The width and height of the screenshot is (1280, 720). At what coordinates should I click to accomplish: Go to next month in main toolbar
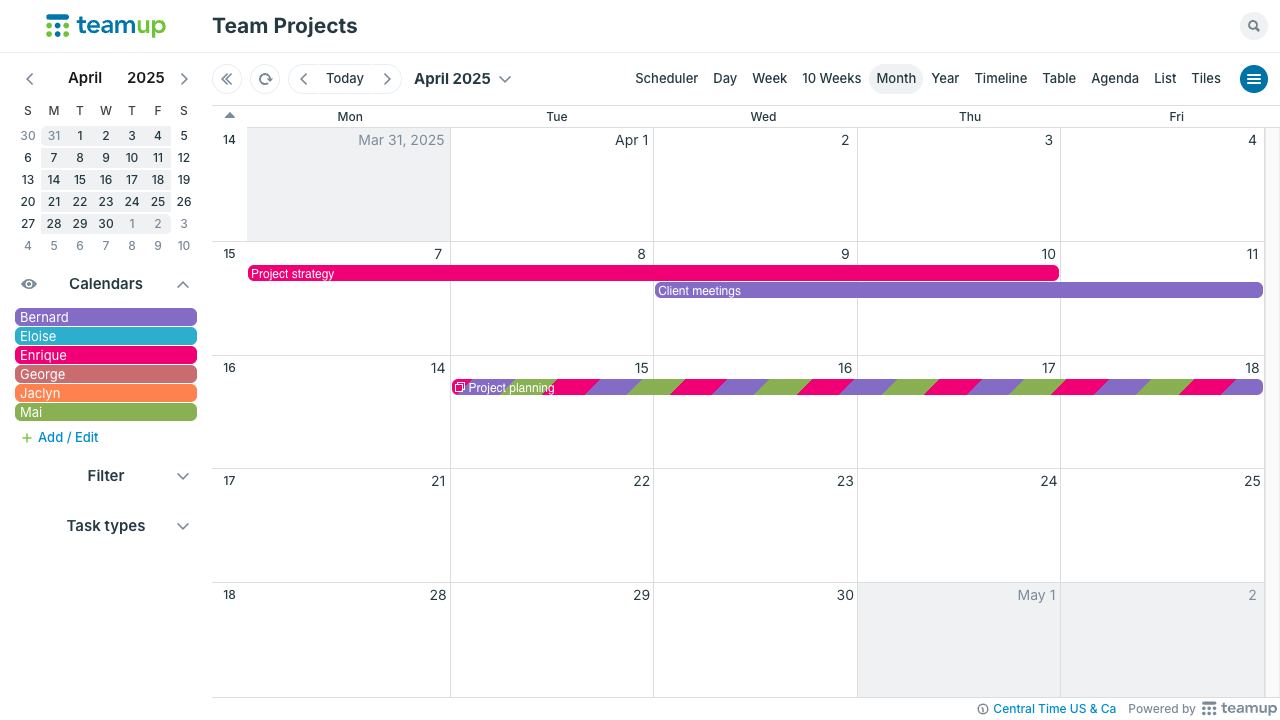click(387, 79)
